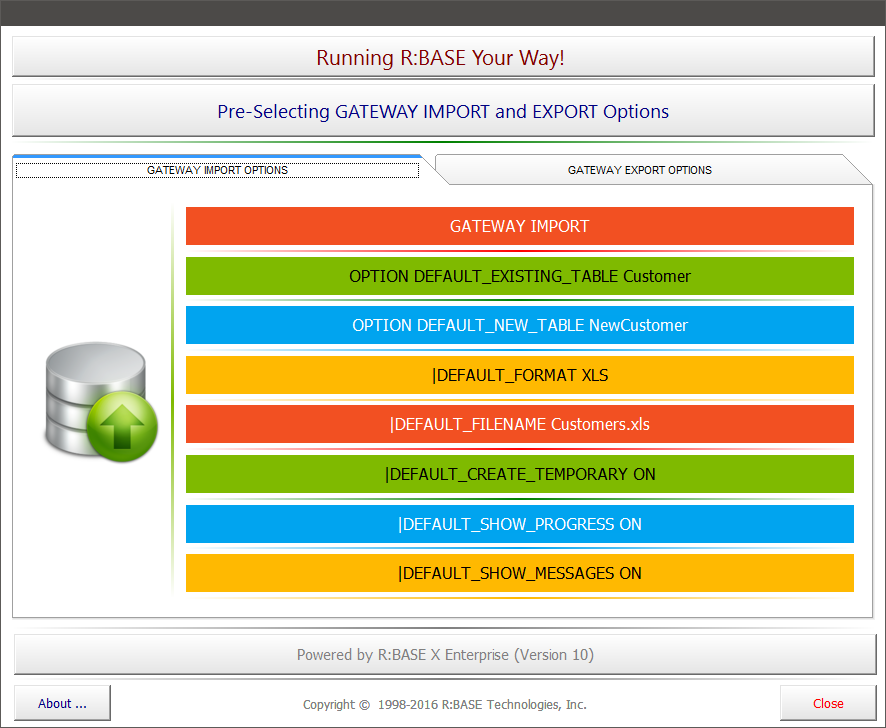Select DEFAULT_FILENAME Customers.xls button
This screenshot has width=886, height=728.
pos(519,424)
